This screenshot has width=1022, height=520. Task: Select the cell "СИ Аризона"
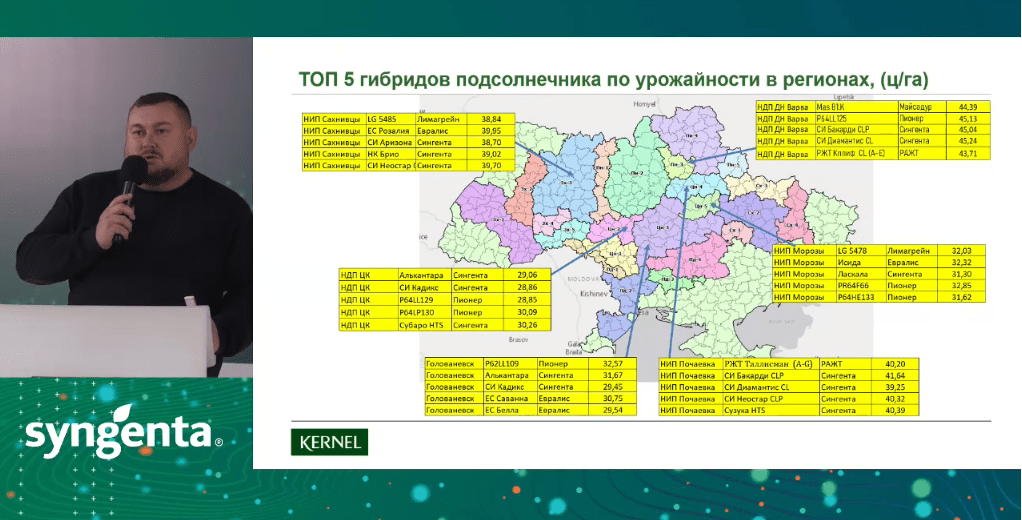(390, 143)
